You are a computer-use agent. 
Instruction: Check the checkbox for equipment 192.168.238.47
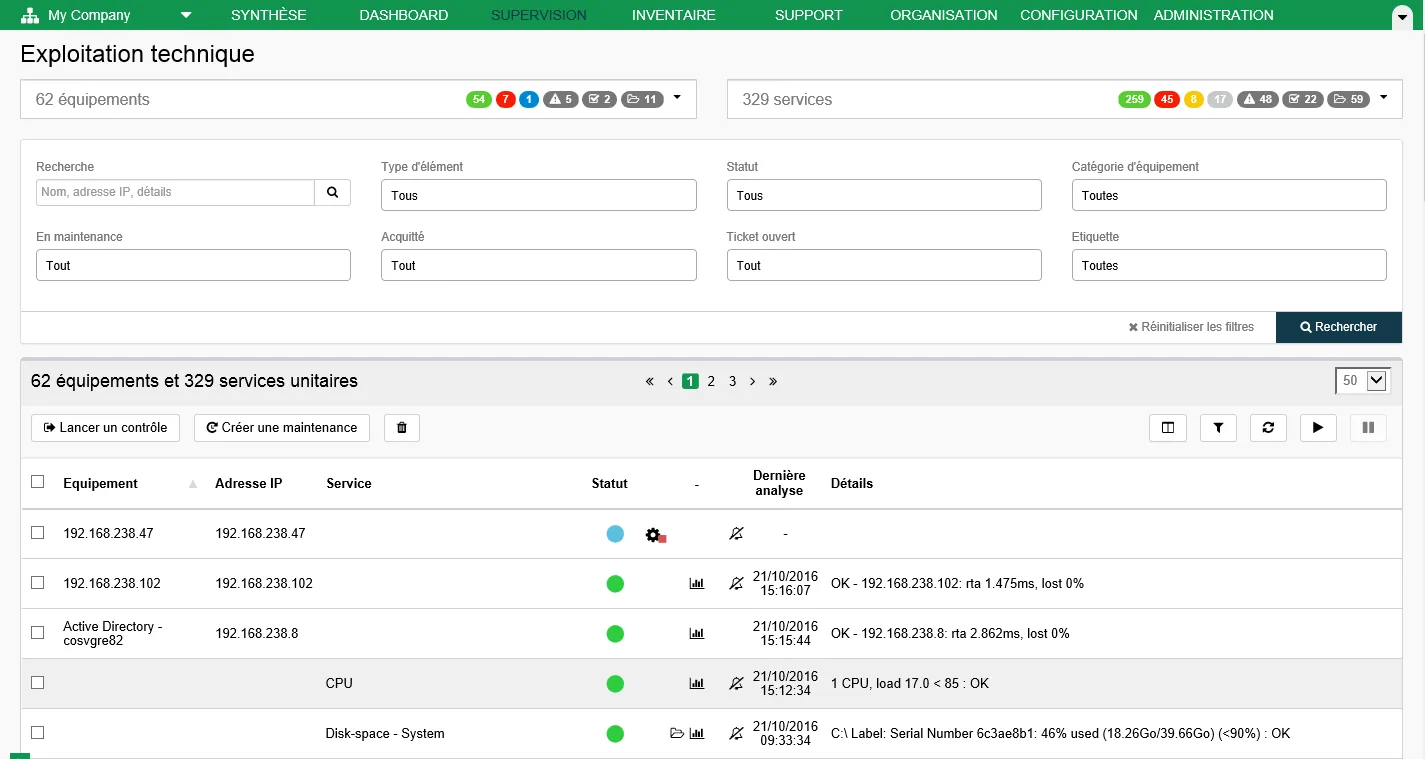(x=38, y=533)
